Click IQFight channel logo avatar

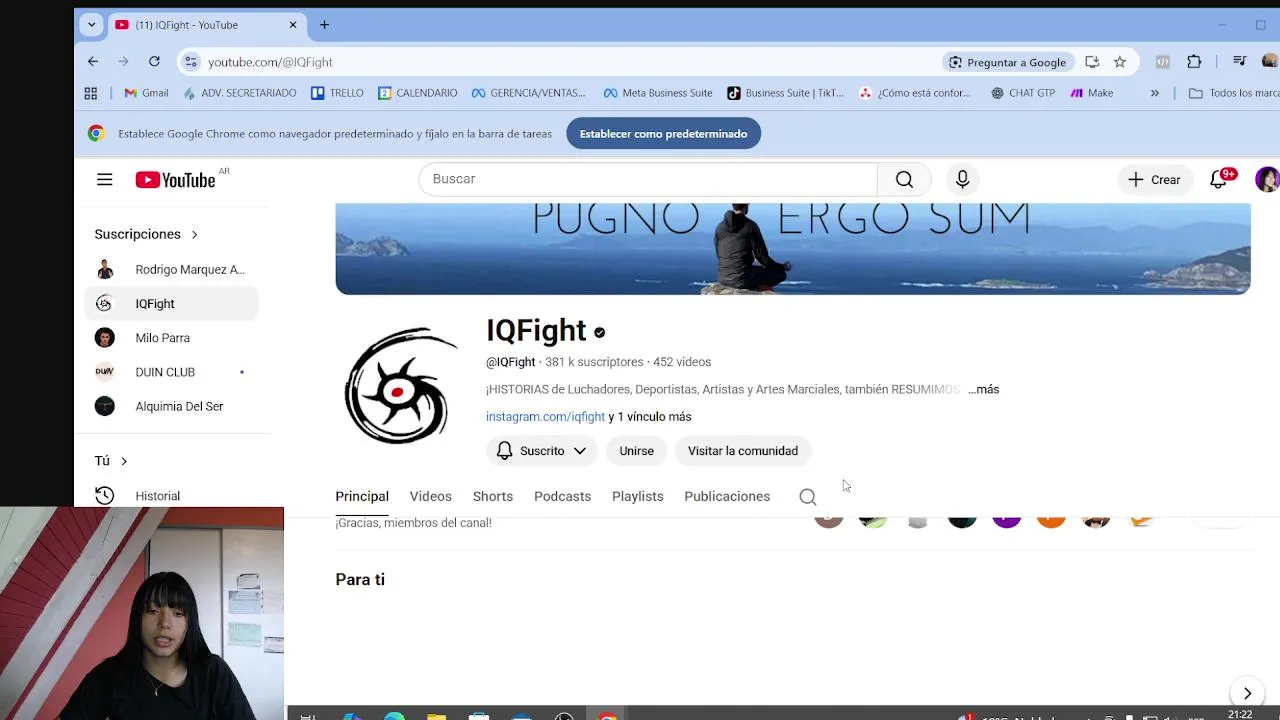pos(400,385)
